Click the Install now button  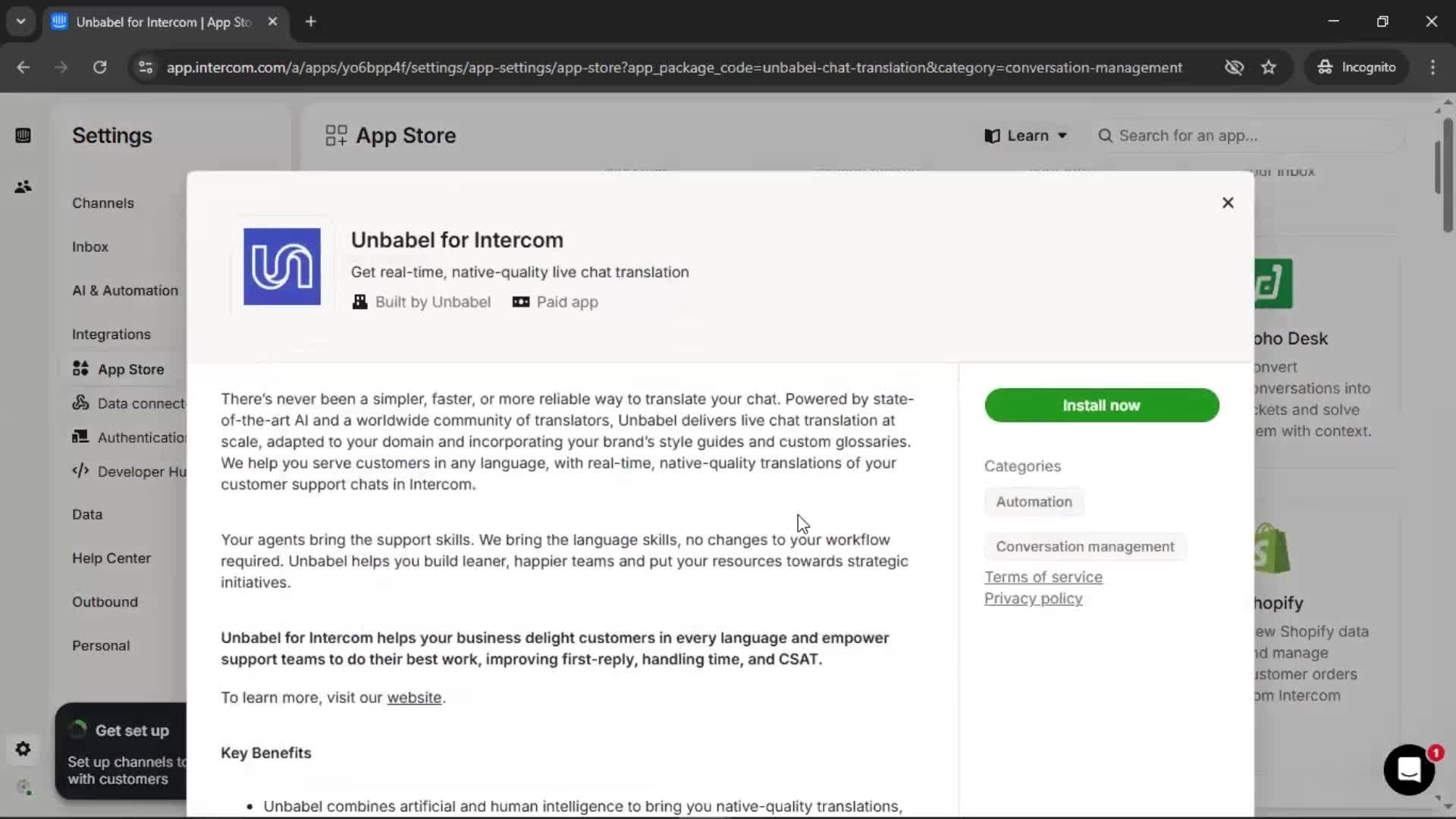point(1101,405)
